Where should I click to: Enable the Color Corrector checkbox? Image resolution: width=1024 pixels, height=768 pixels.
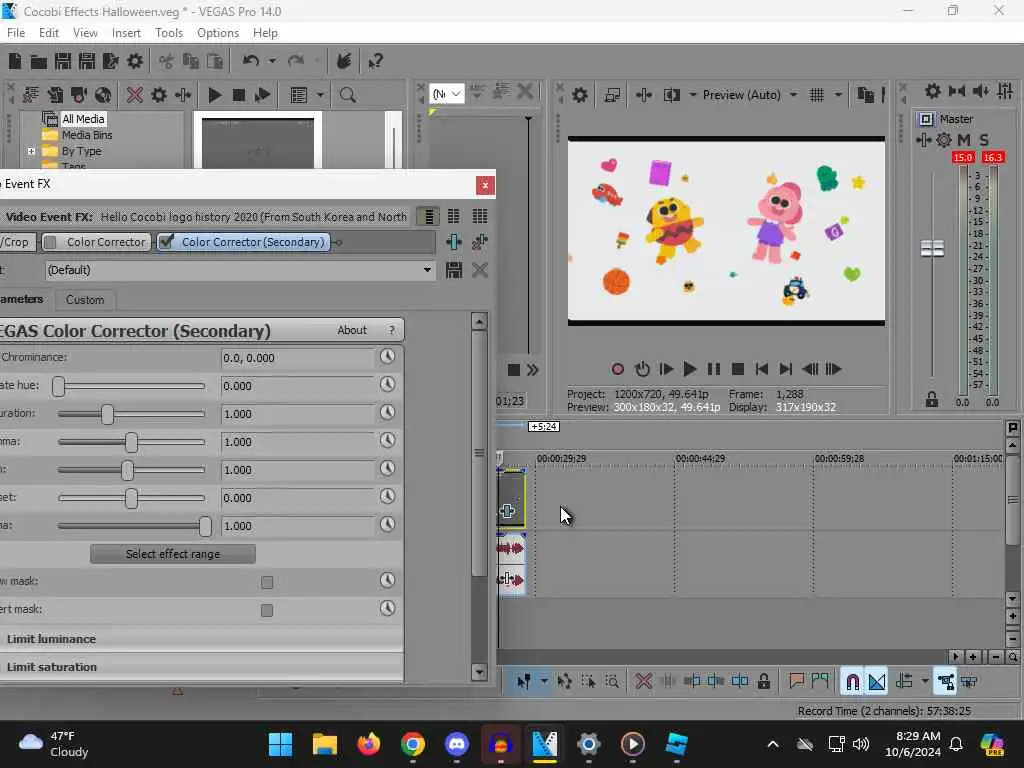(50, 242)
